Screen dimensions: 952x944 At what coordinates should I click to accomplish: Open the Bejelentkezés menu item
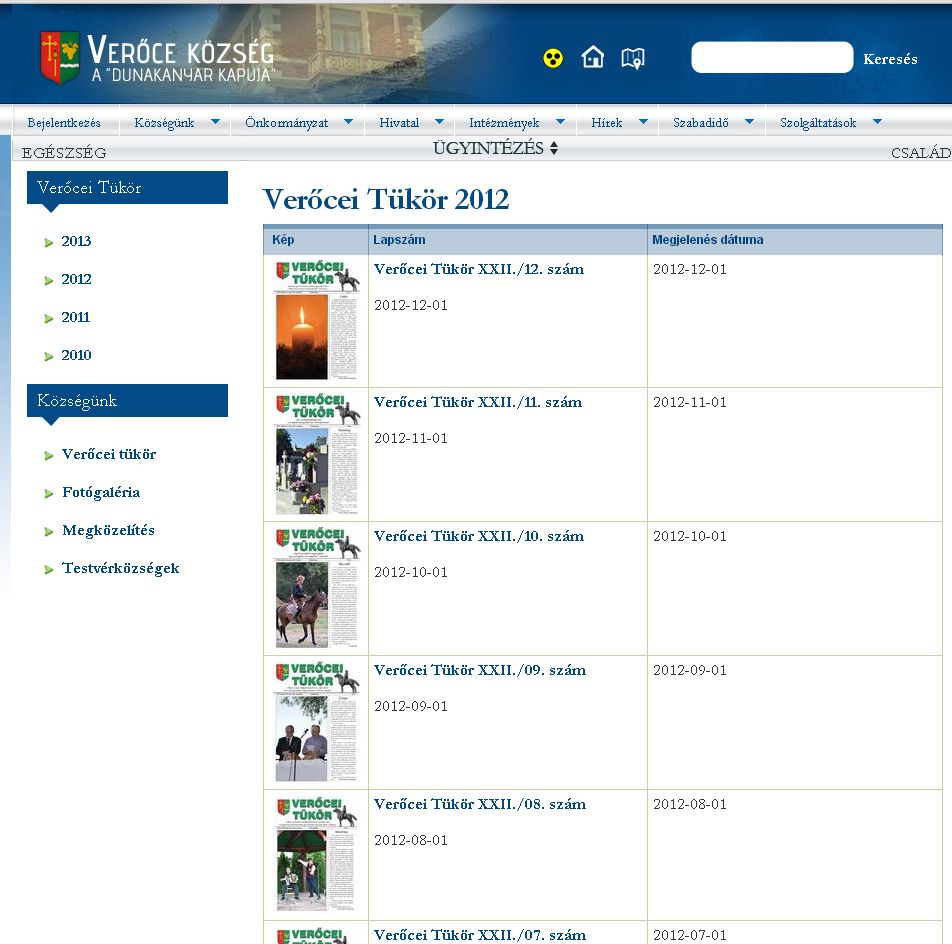64,123
